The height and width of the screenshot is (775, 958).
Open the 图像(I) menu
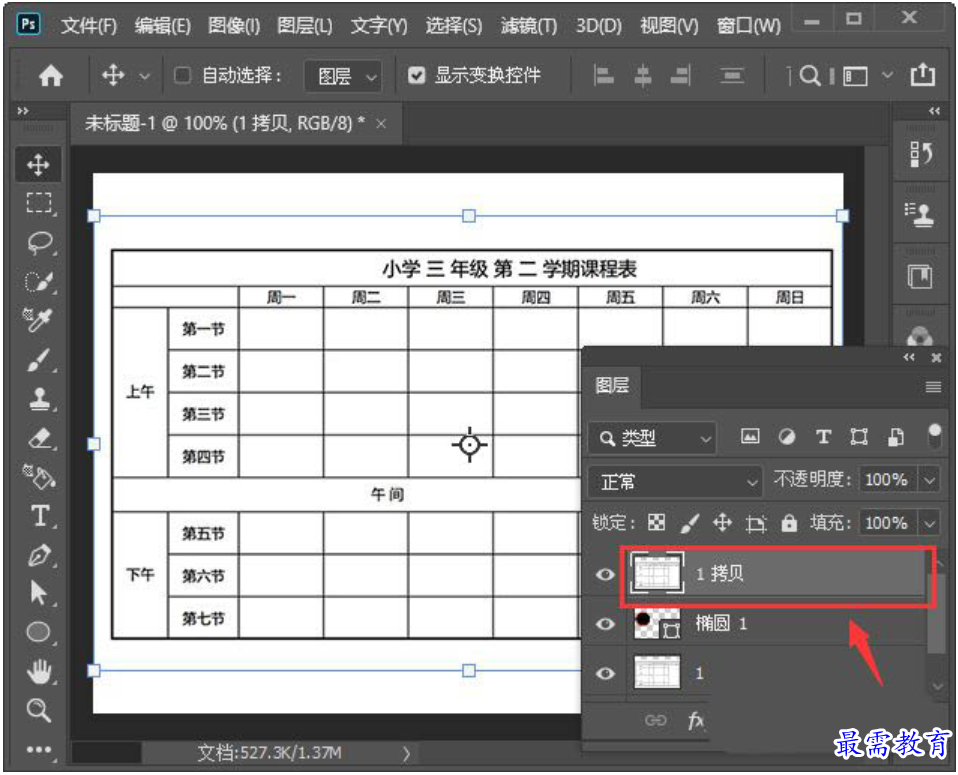tap(233, 26)
